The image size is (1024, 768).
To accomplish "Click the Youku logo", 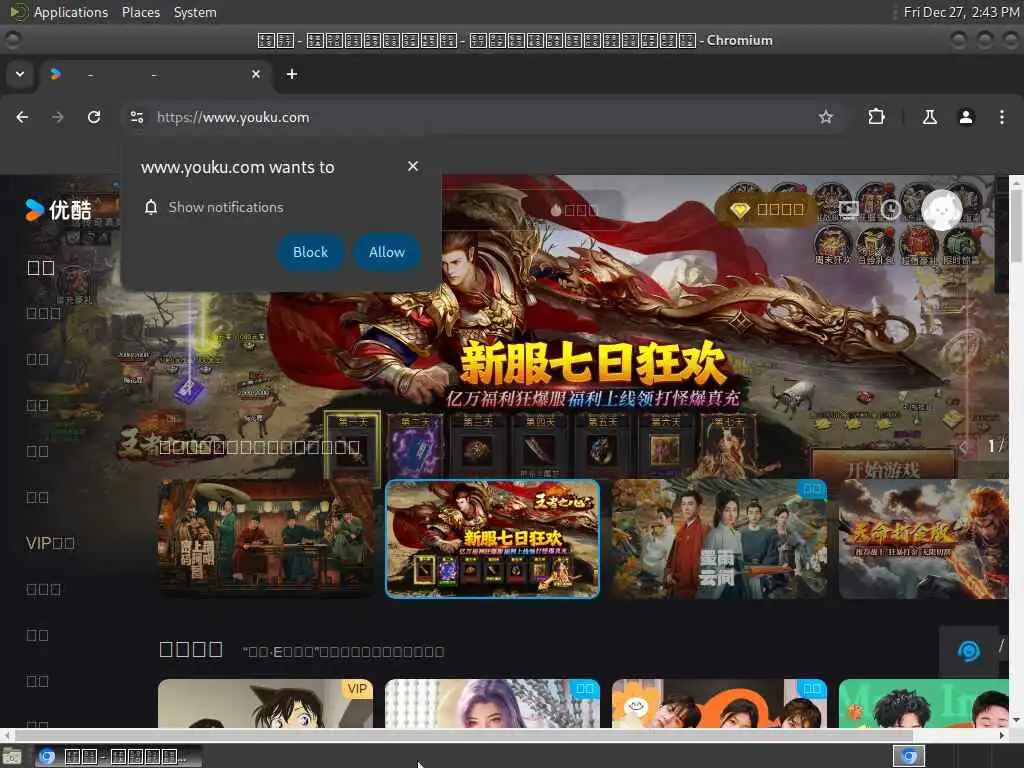I will tap(58, 210).
